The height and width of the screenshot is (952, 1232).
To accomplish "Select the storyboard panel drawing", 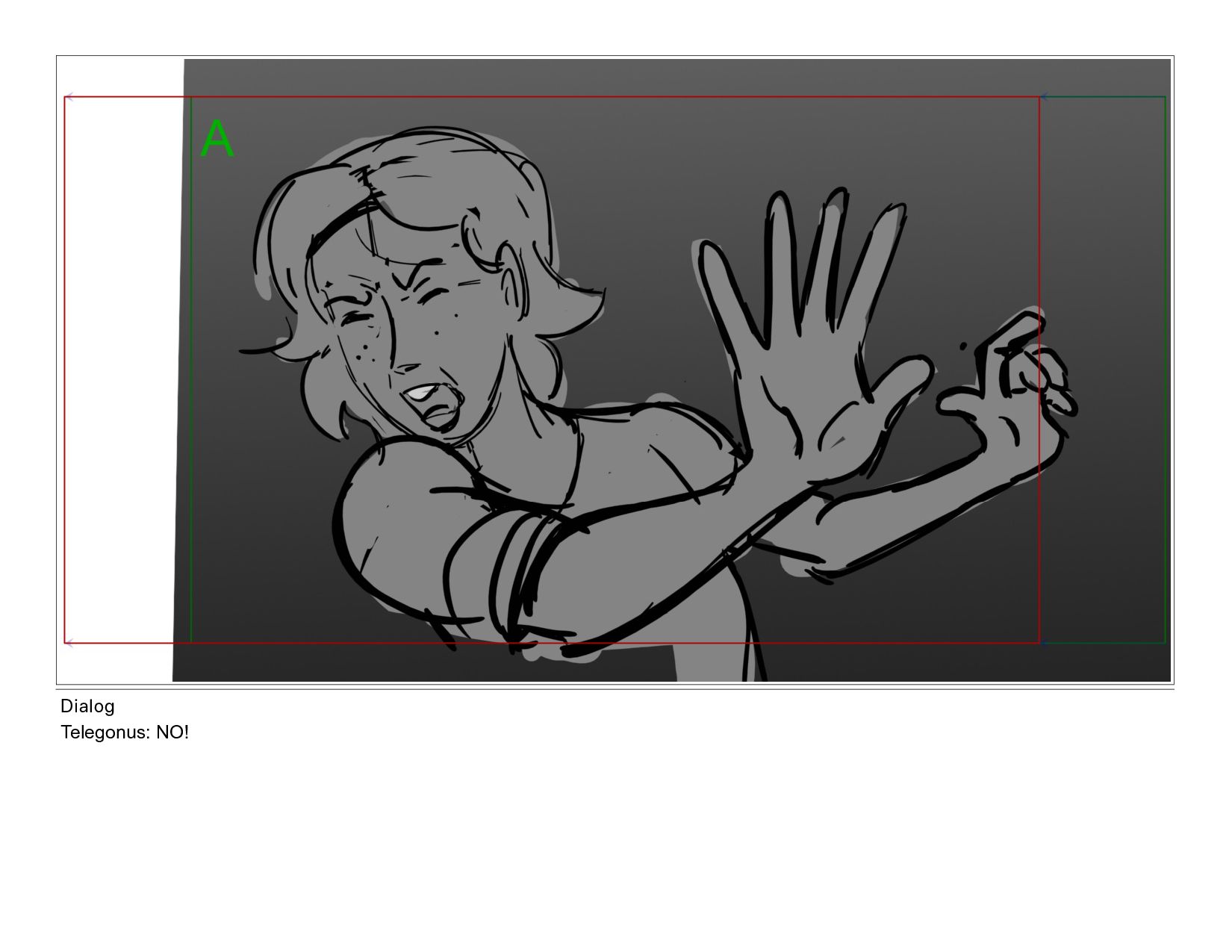I will [615, 370].
